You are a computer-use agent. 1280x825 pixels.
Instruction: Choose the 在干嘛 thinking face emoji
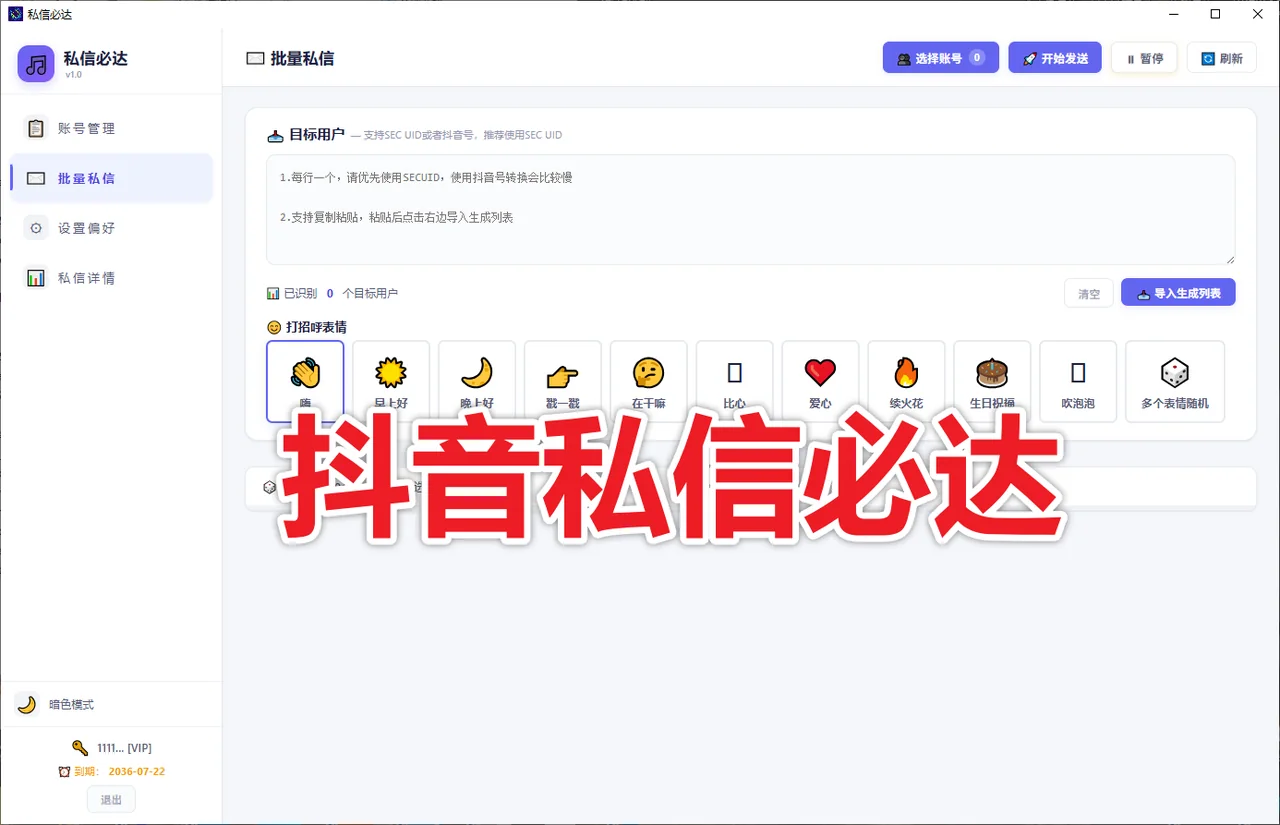click(x=649, y=381)
